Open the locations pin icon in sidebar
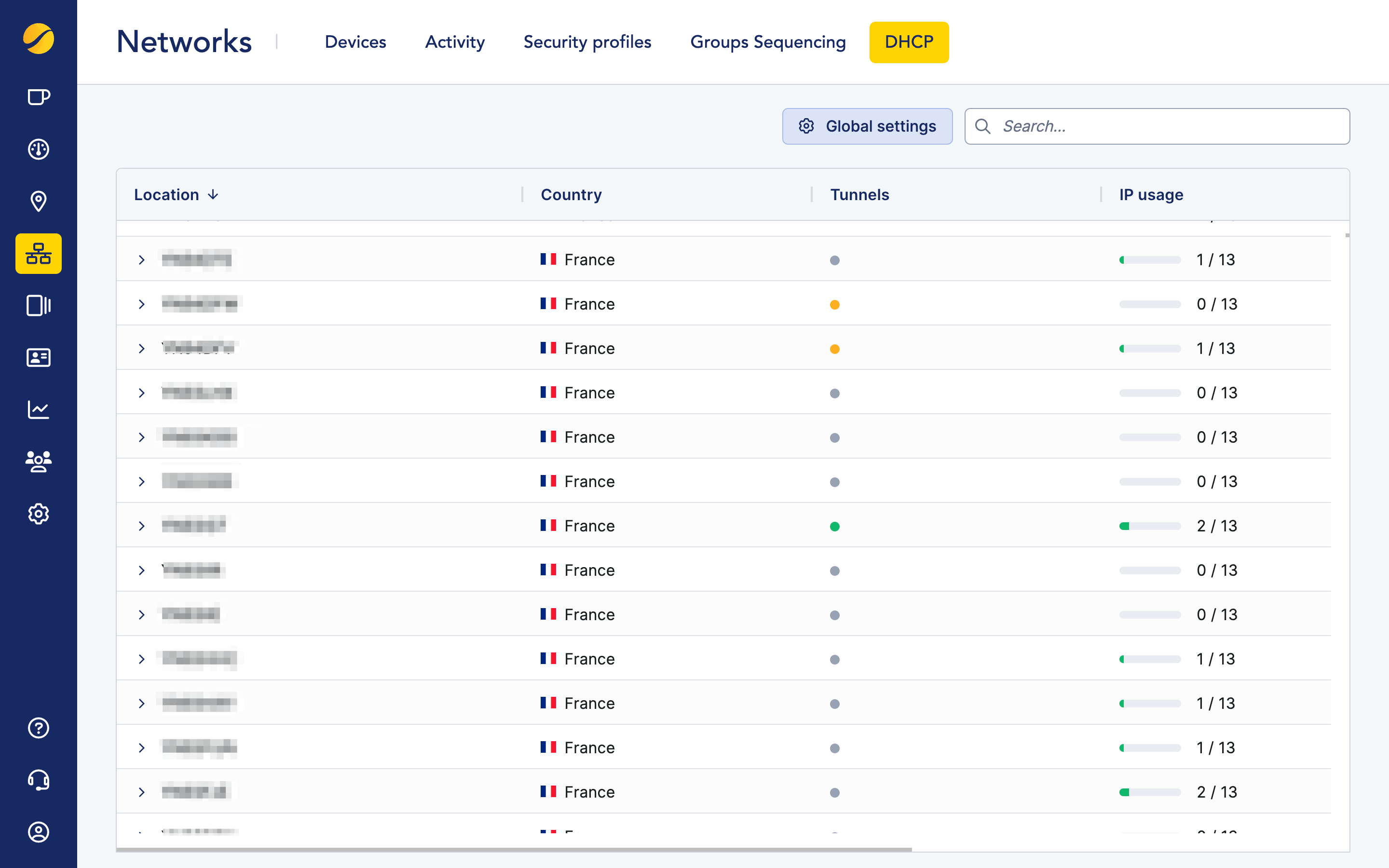 [39, 201]
